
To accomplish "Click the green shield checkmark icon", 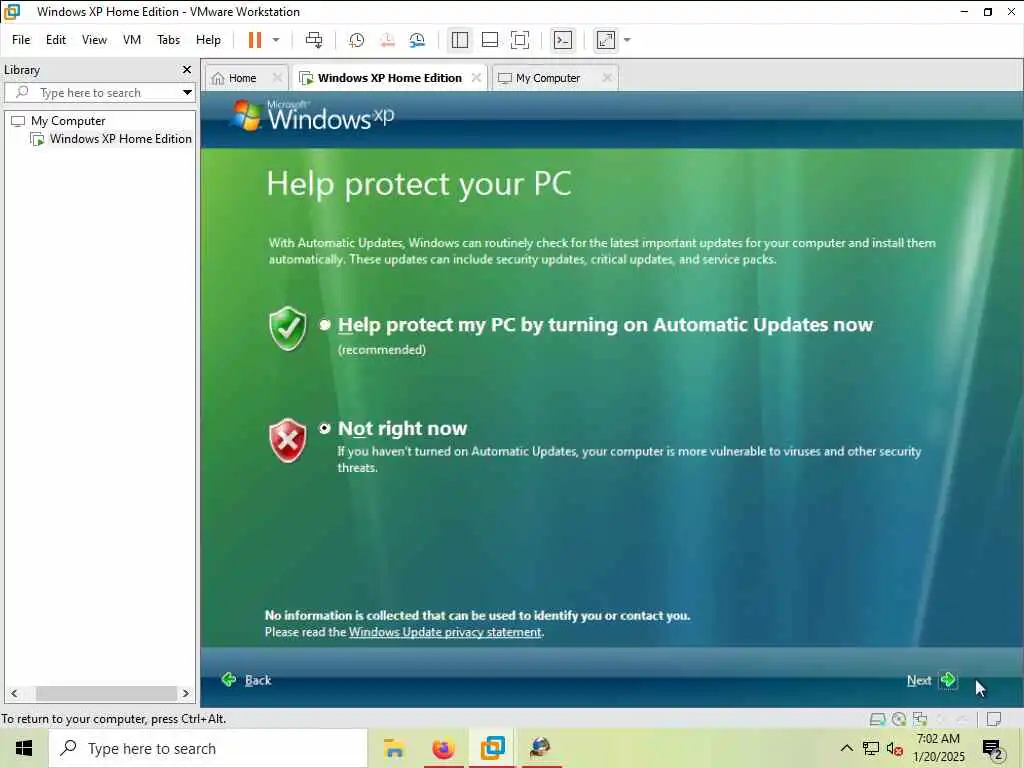I will (287, 328).
